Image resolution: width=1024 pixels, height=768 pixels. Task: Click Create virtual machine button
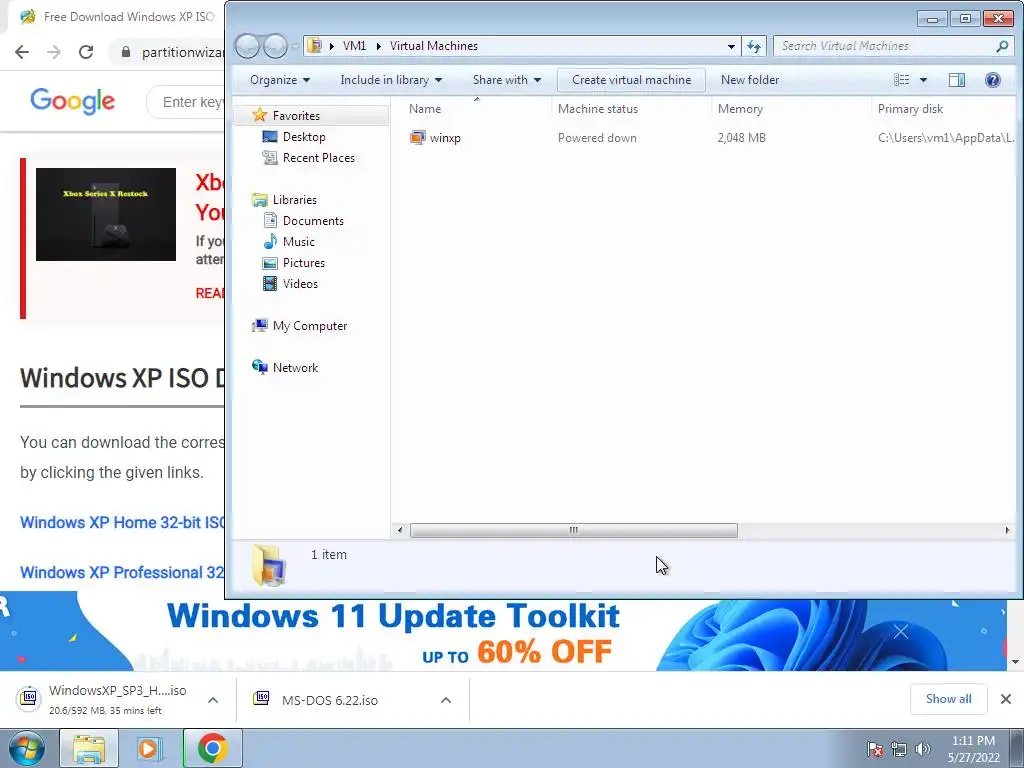[631, 80]
